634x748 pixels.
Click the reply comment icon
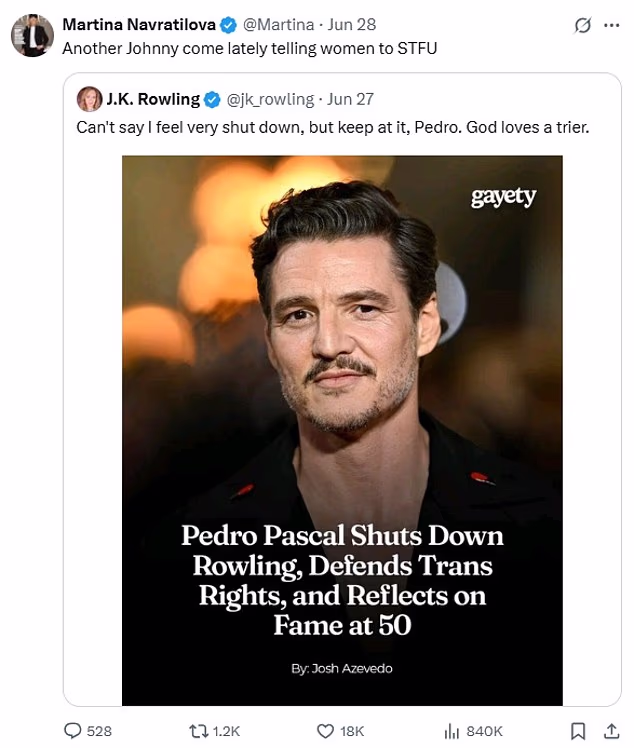pos(73,731)
